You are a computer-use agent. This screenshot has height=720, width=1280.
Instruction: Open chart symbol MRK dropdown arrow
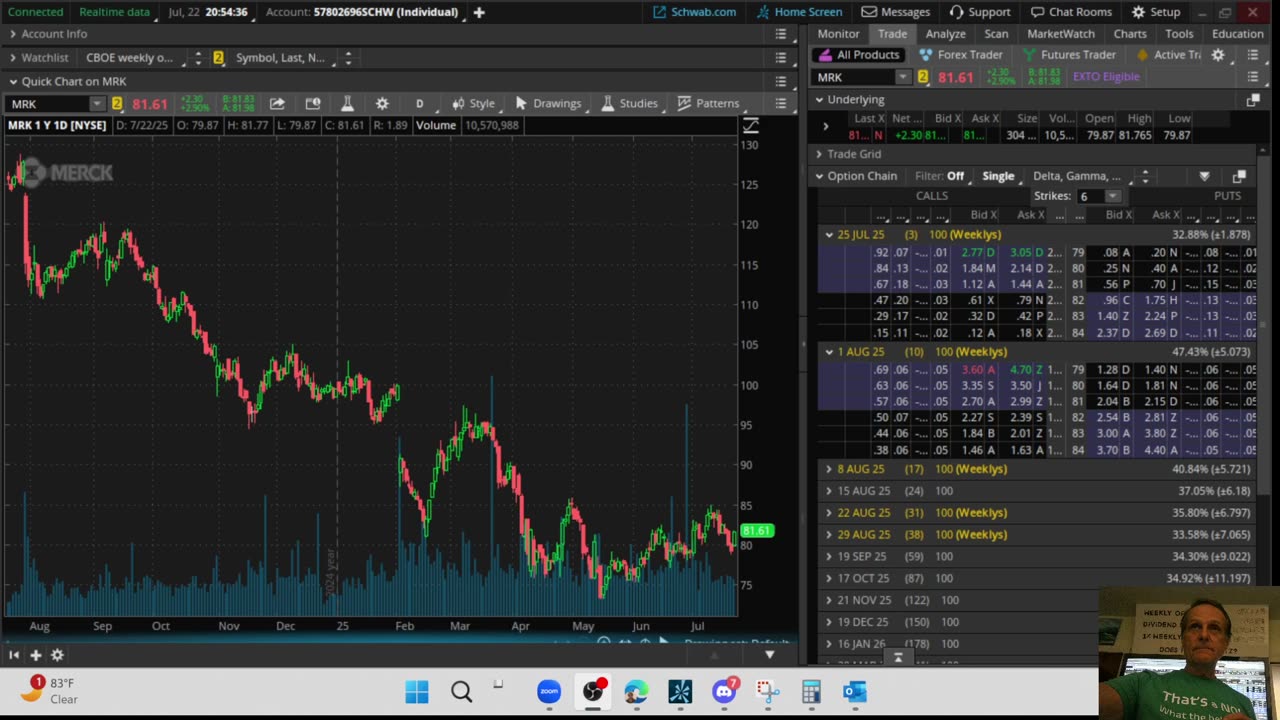click(97, 104)
